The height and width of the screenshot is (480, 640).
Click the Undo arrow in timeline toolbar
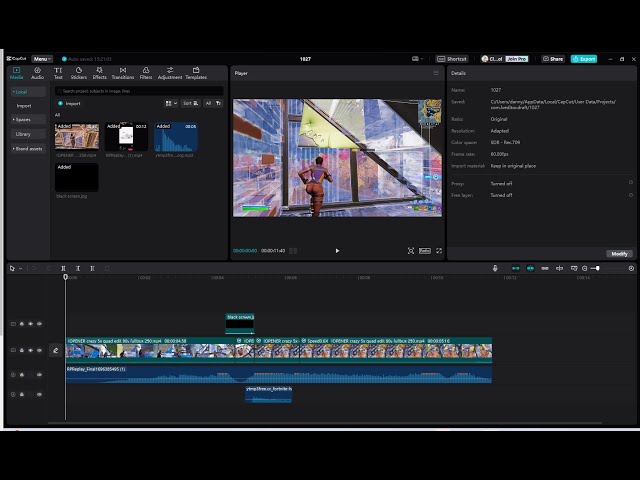[x=34, y=268]
